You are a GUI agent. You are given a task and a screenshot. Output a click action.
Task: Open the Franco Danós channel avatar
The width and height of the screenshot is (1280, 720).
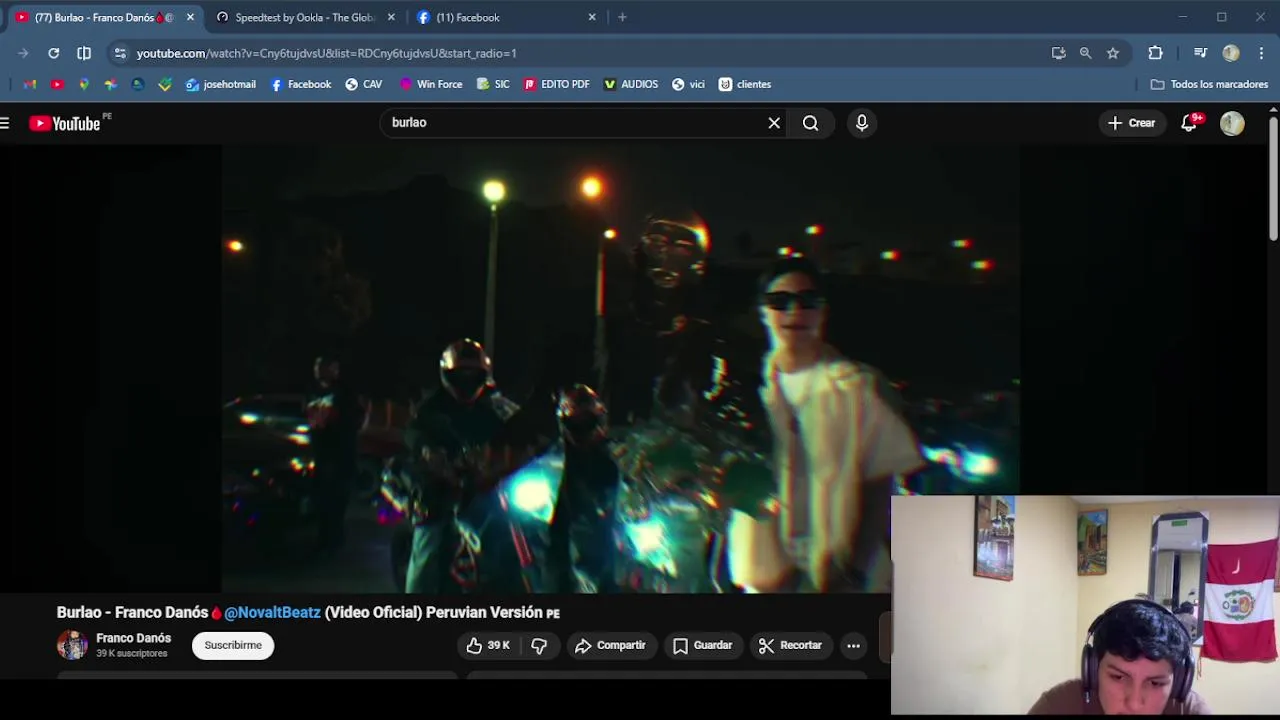[72, 645]
